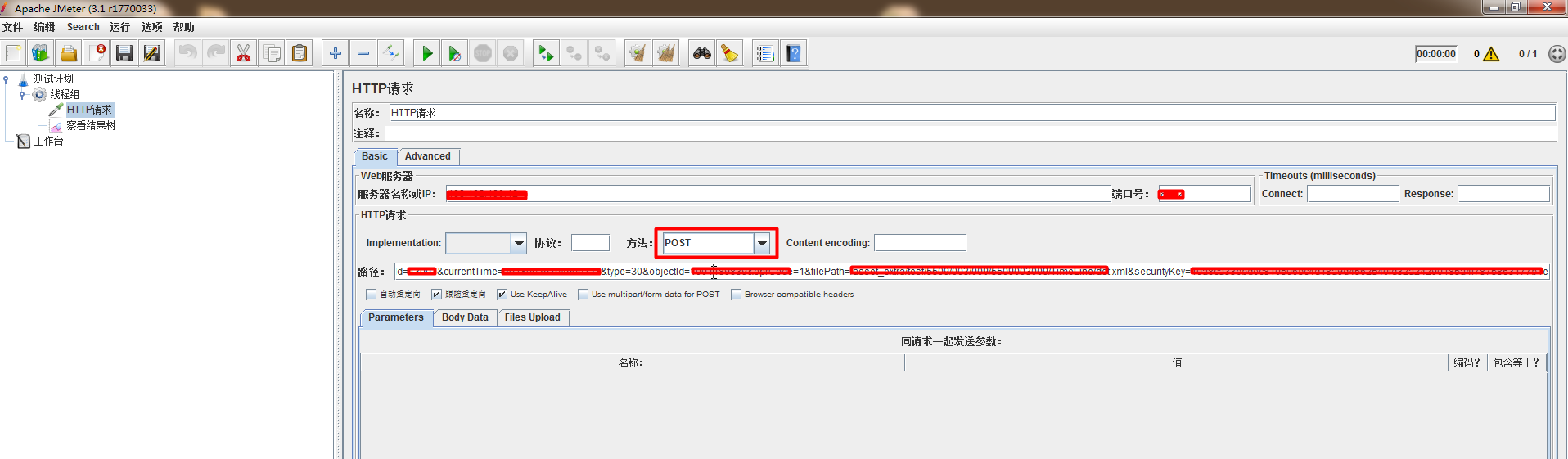1568x459 pixels.
Task: Enable the 自动重定向 checkbox
Action: [372, 295]
